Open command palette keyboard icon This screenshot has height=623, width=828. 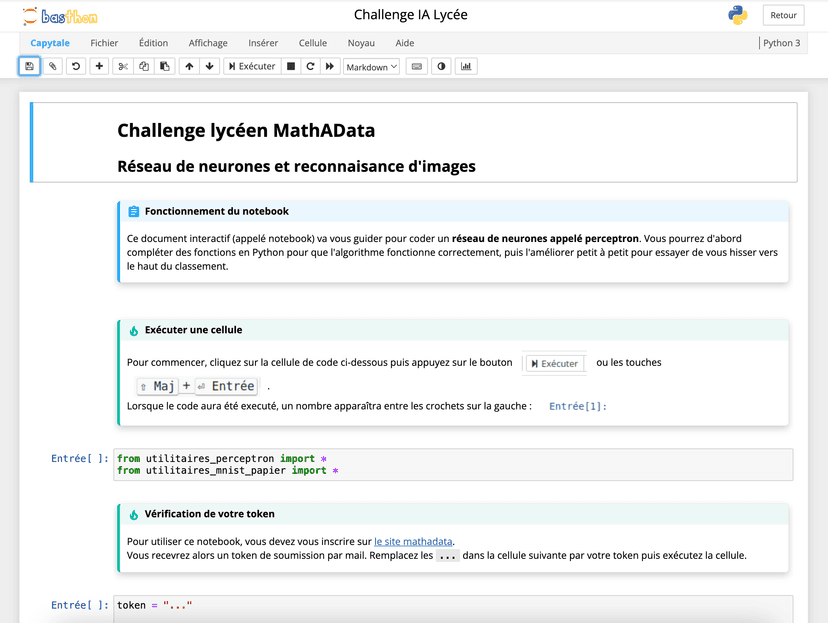[416, 66]
